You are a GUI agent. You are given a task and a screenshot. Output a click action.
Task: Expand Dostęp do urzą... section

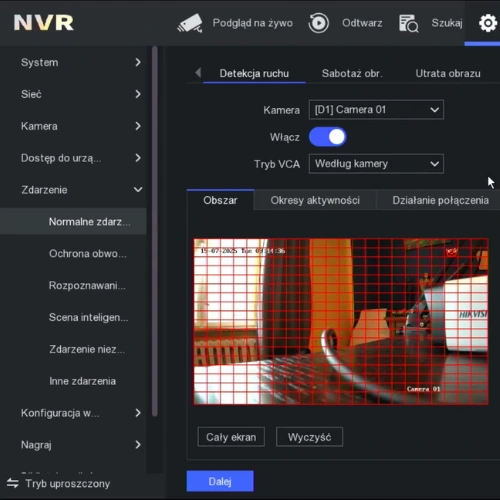point(73,158)
